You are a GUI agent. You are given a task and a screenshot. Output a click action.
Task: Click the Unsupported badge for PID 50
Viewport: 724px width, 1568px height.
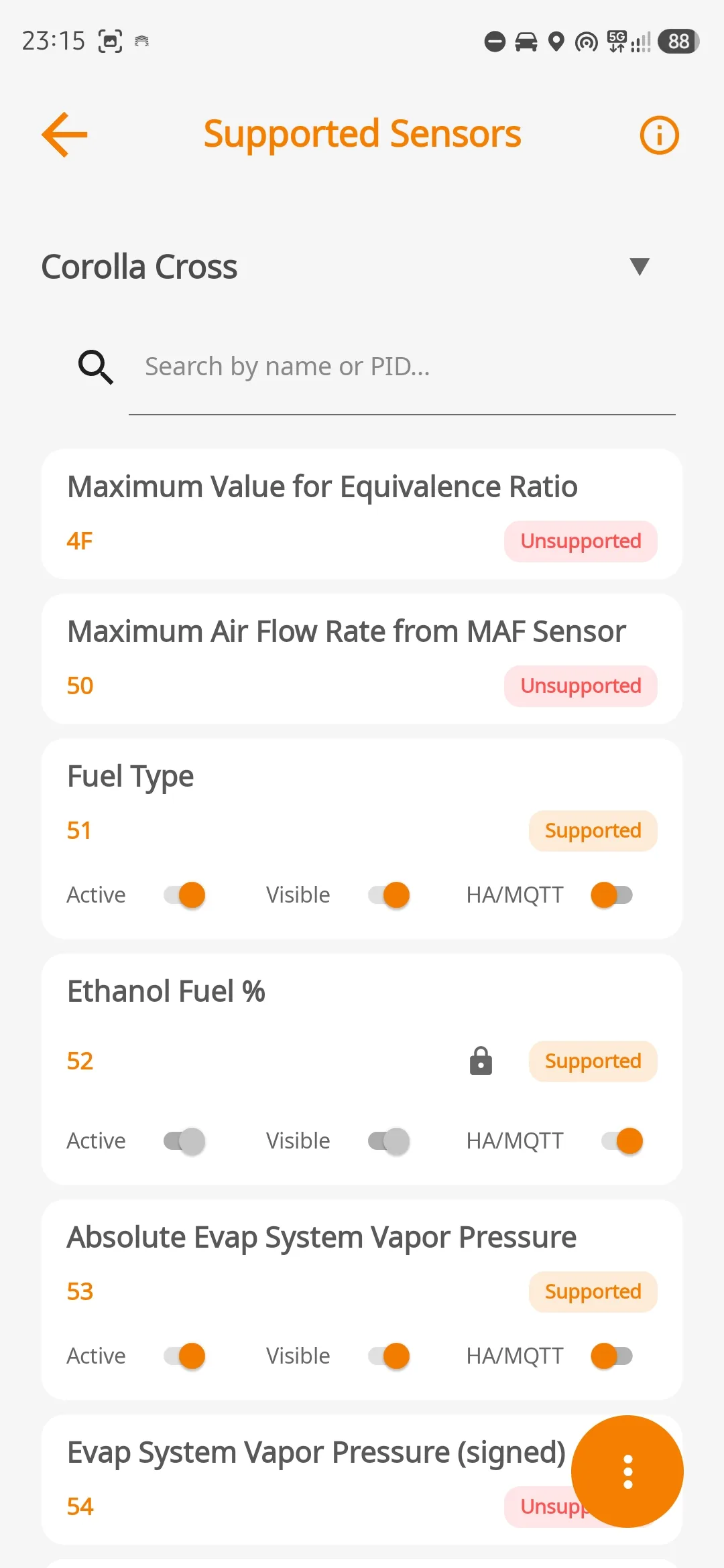click(581, 686)
